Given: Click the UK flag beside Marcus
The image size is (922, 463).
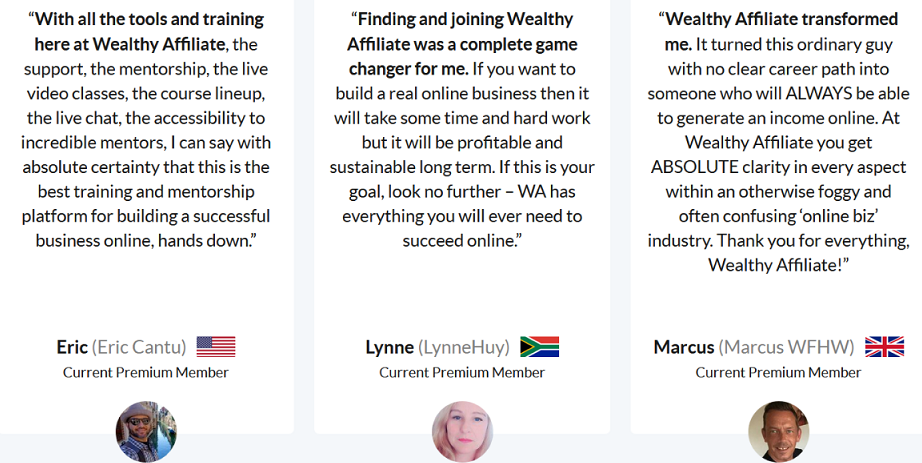Looking at the screenshot, I should [x=884, y=347].
